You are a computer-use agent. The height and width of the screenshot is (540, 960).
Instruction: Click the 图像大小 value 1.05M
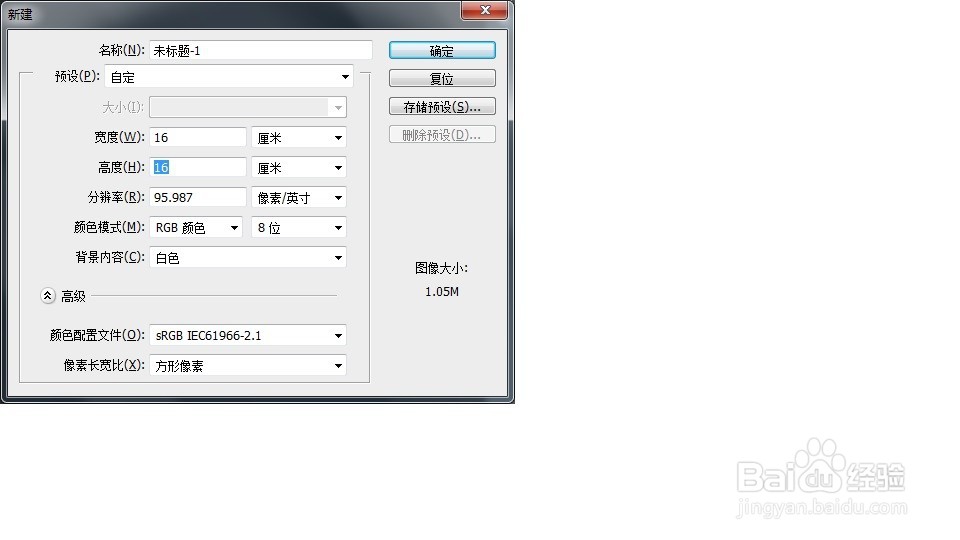pos(442,292)
